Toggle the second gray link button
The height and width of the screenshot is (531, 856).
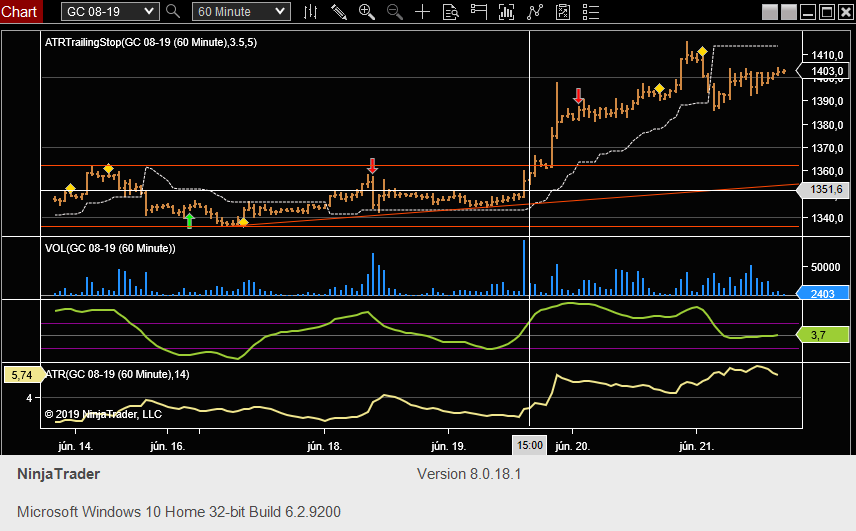tap(787, 12)
